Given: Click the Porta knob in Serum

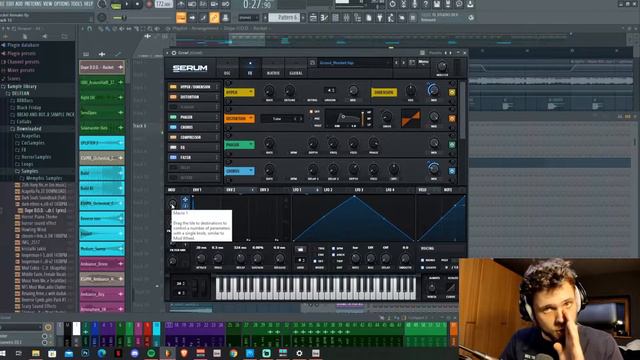Looking at the screenshot, I should [431, 288].
